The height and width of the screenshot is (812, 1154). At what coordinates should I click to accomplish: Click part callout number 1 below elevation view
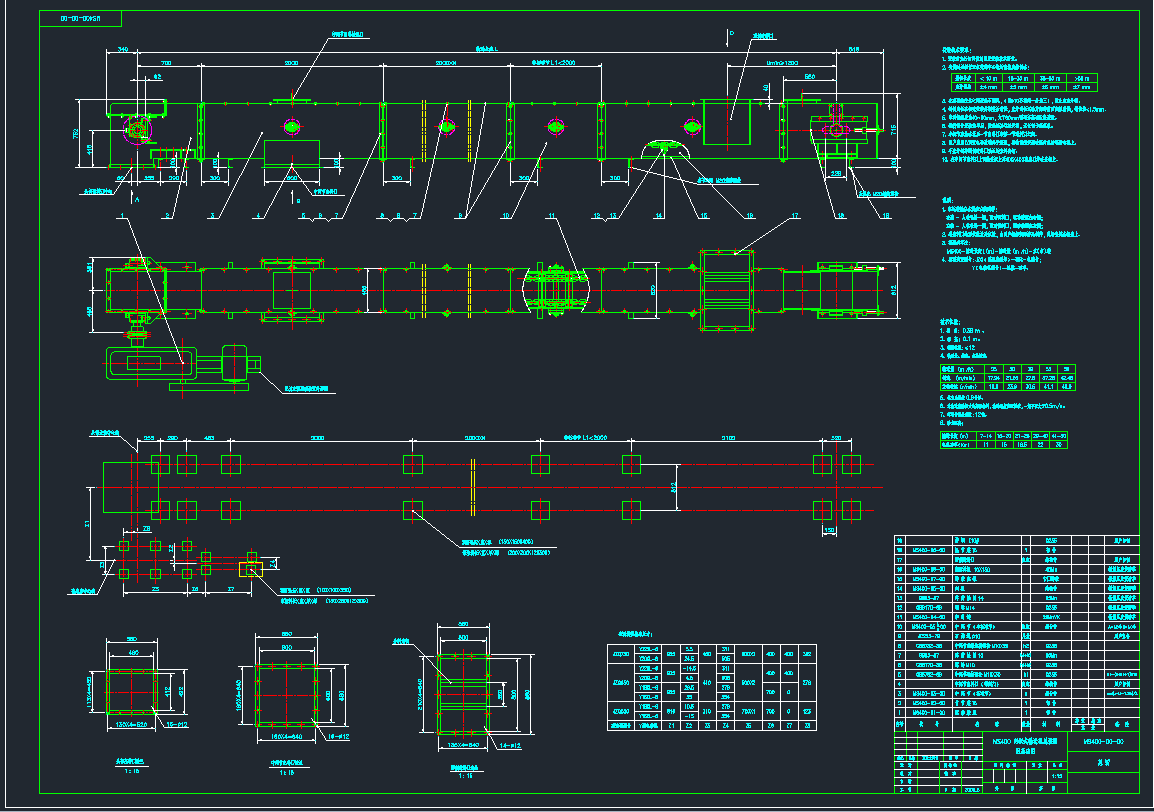point(122,216)
